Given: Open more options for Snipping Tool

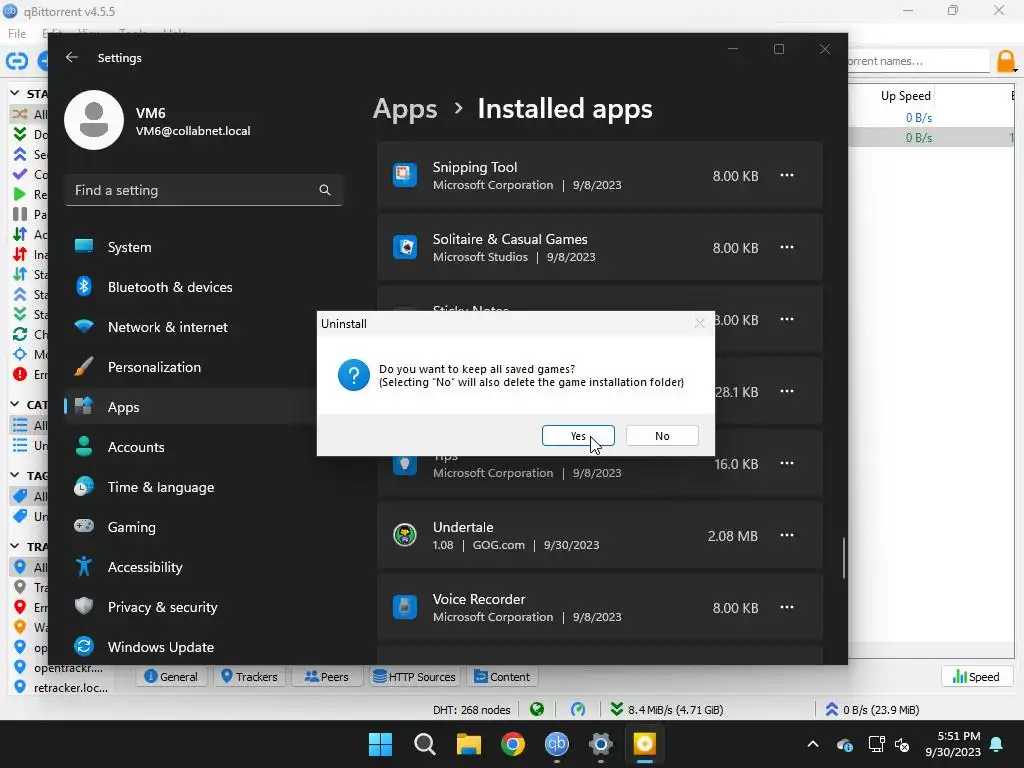Looking at the screenshot, I should [x=787, y=175].
